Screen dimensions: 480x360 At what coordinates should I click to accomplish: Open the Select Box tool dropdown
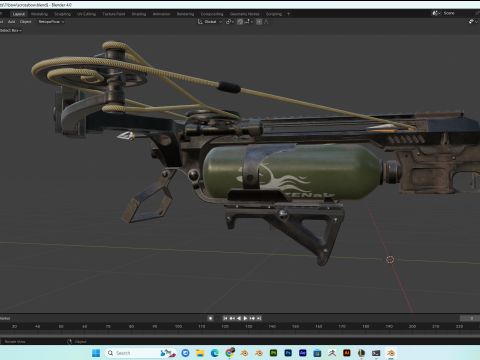coord(11,30)
